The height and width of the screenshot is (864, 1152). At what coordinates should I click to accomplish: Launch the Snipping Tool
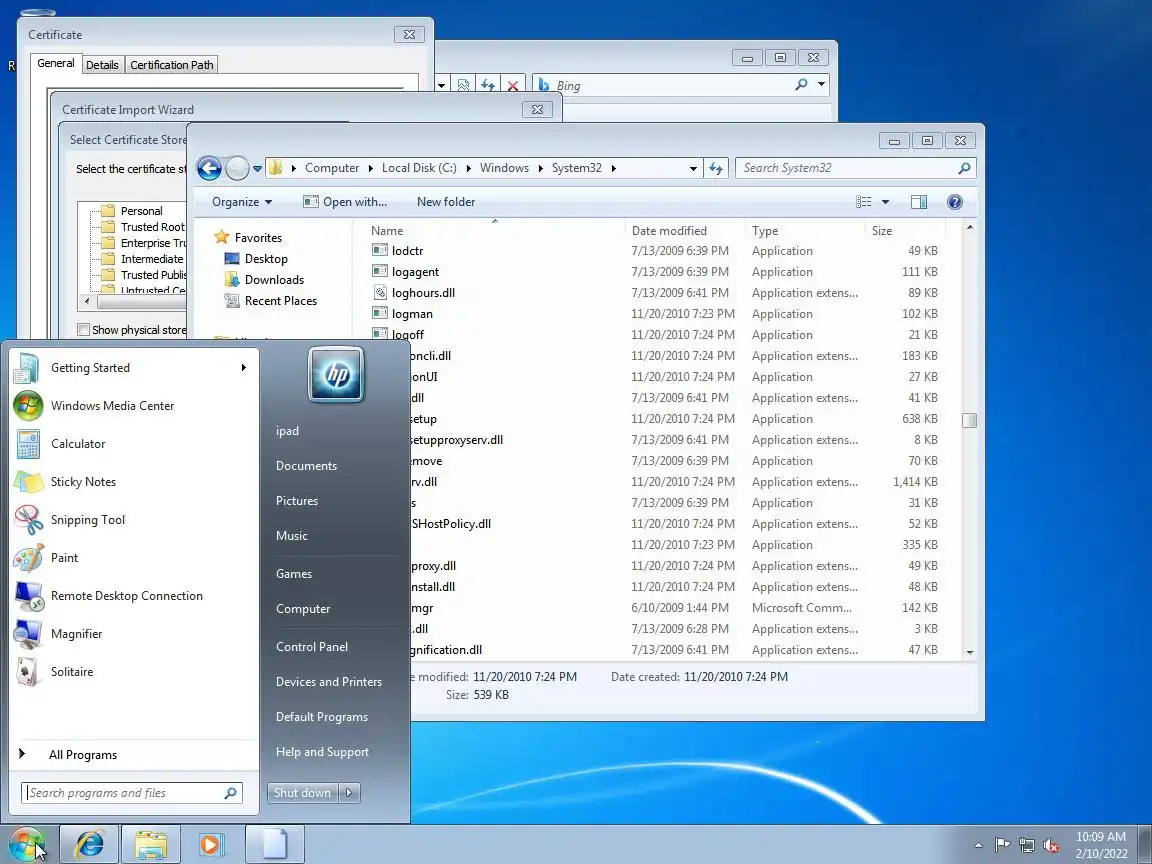pos(132,520)
